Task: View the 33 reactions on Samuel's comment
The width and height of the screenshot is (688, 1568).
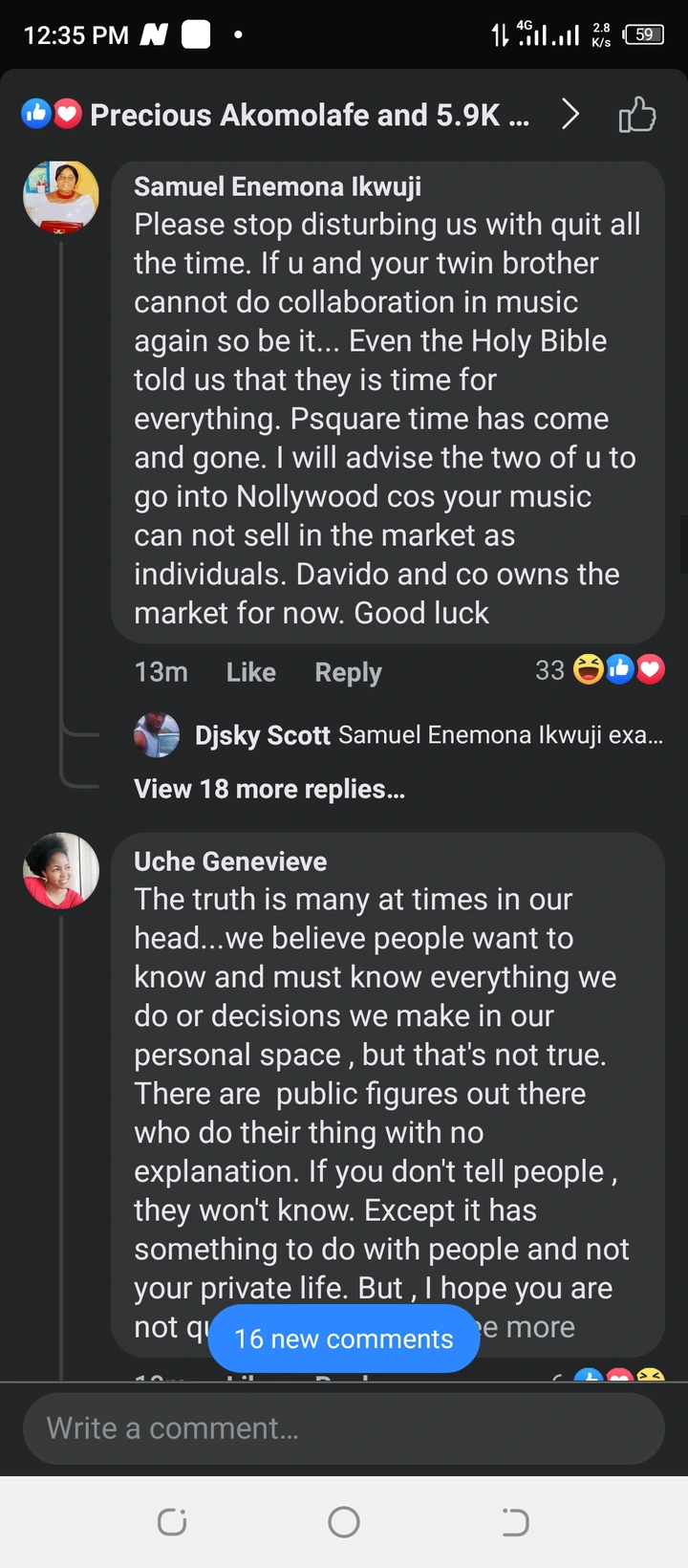Action: [599, 670]
